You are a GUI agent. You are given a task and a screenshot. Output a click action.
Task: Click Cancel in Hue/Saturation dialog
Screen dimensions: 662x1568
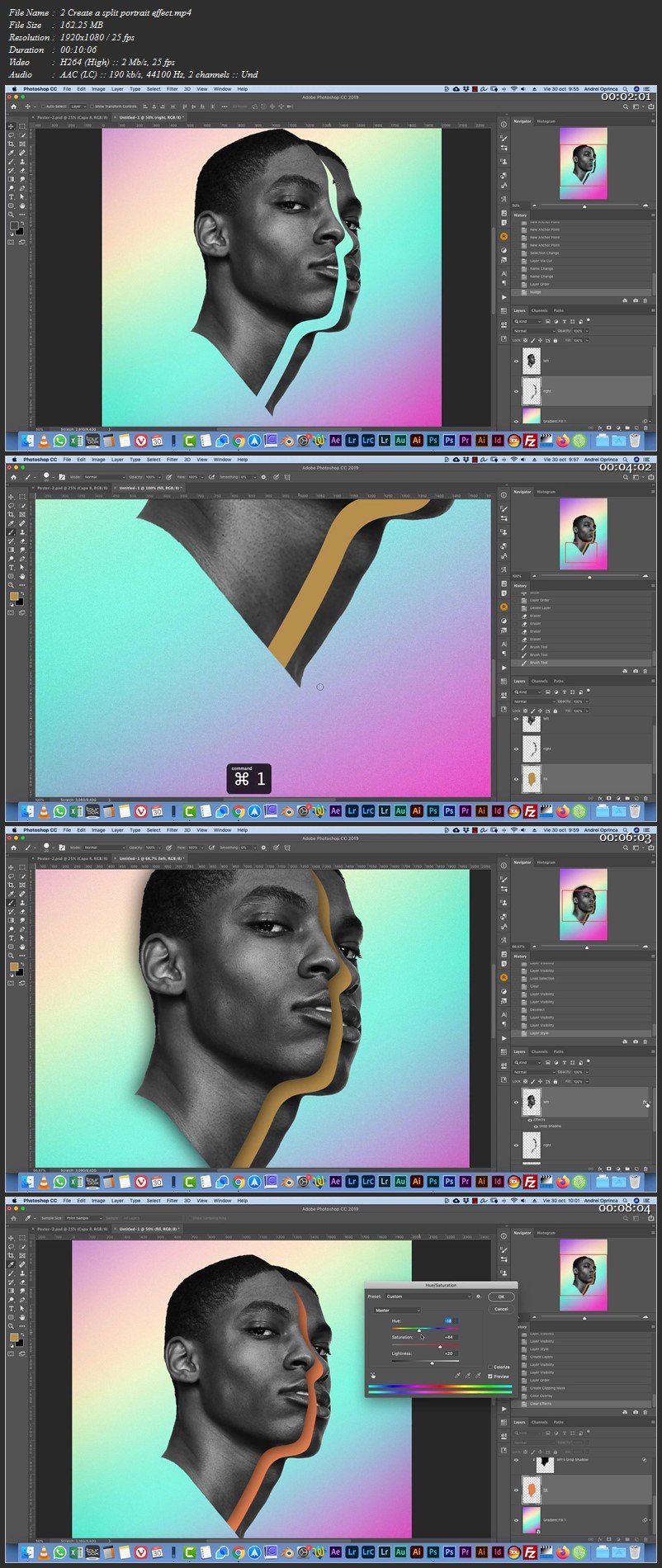[x=501, y=1309]
